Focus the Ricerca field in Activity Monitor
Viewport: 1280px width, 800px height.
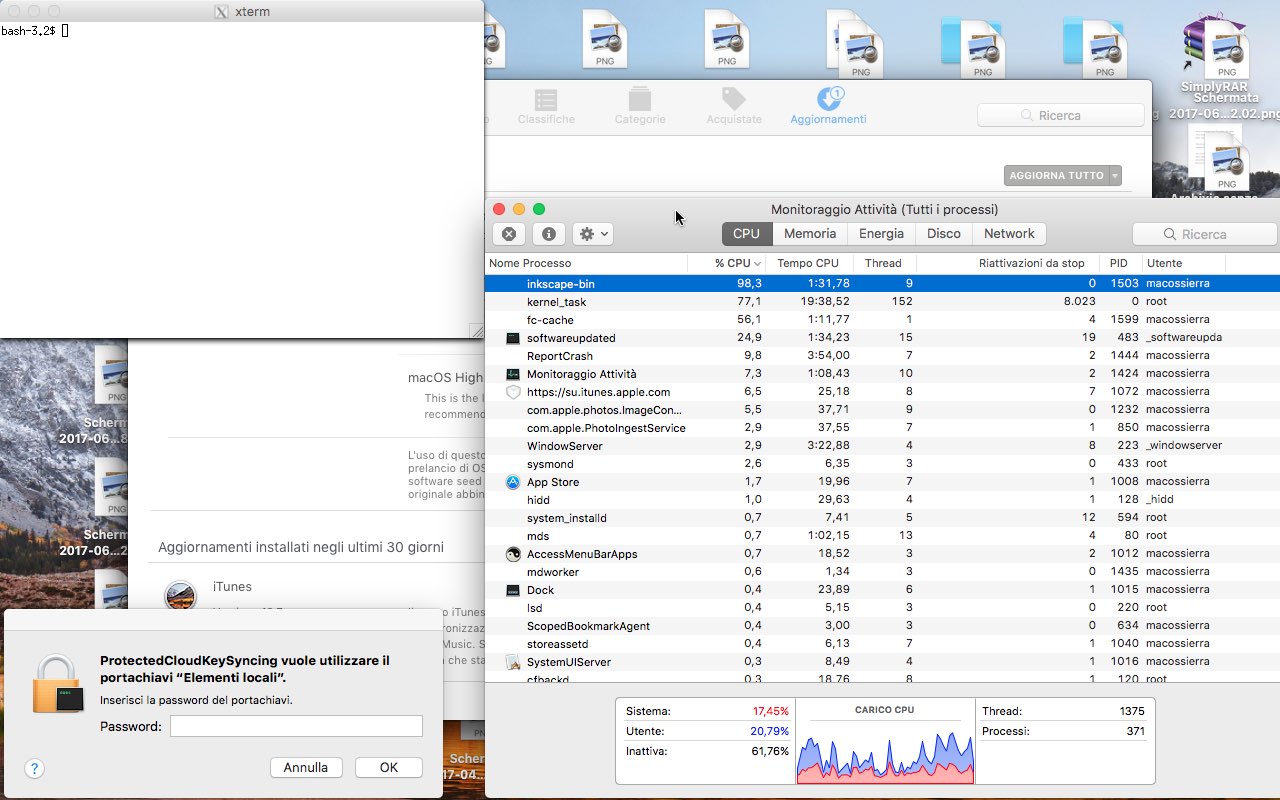pos(1204,234)
